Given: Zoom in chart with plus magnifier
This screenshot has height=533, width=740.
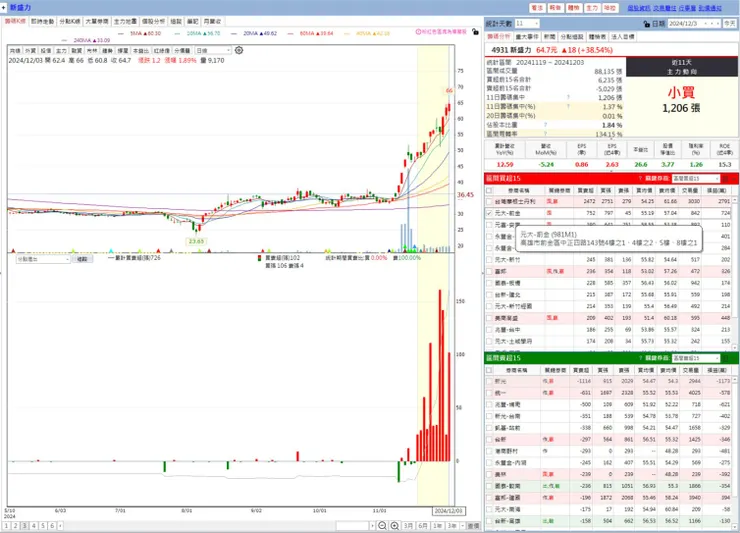Looking at the screenshot, I should click(x=395, y=525).
